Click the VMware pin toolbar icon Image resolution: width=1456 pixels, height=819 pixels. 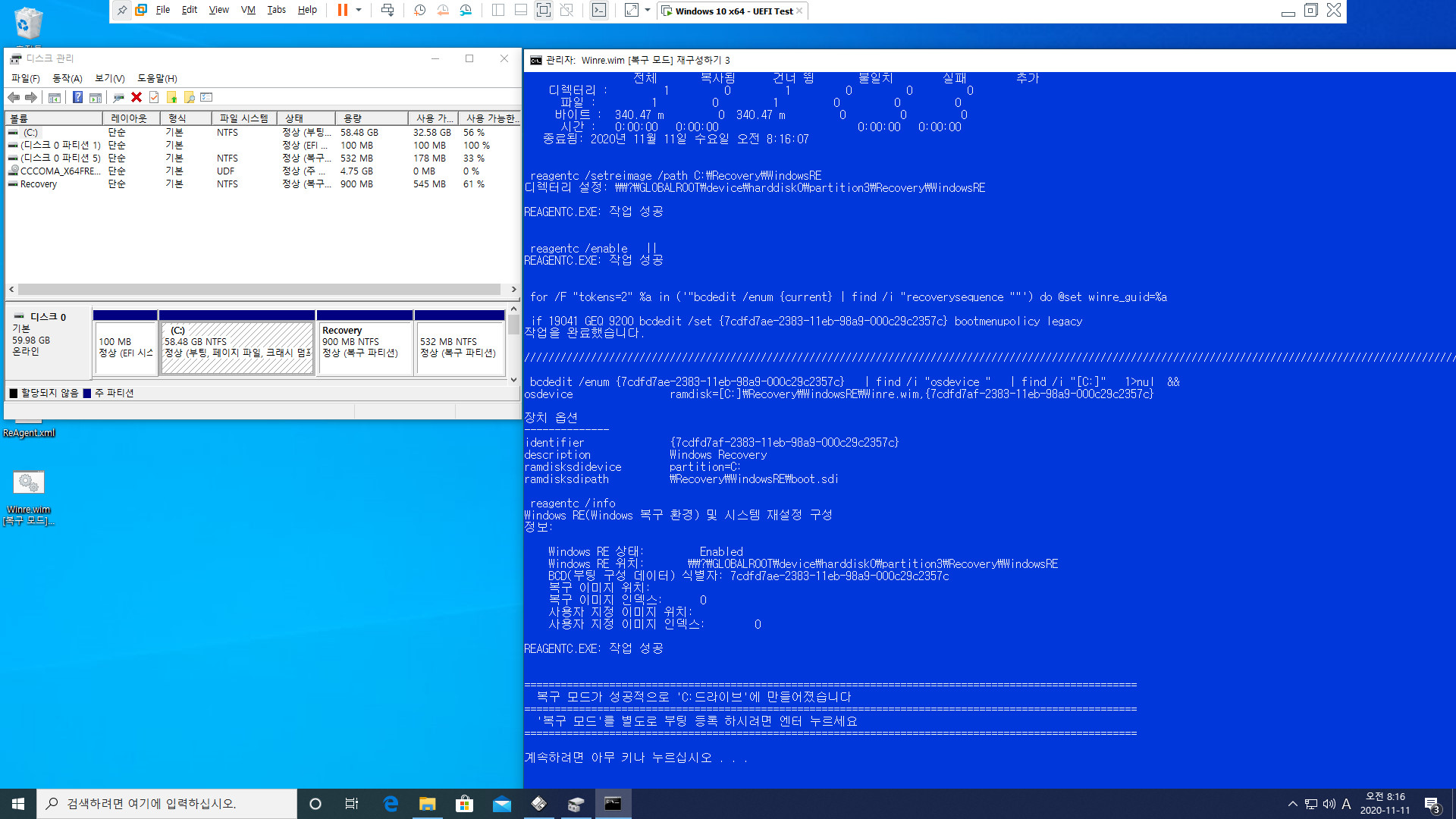122,10
